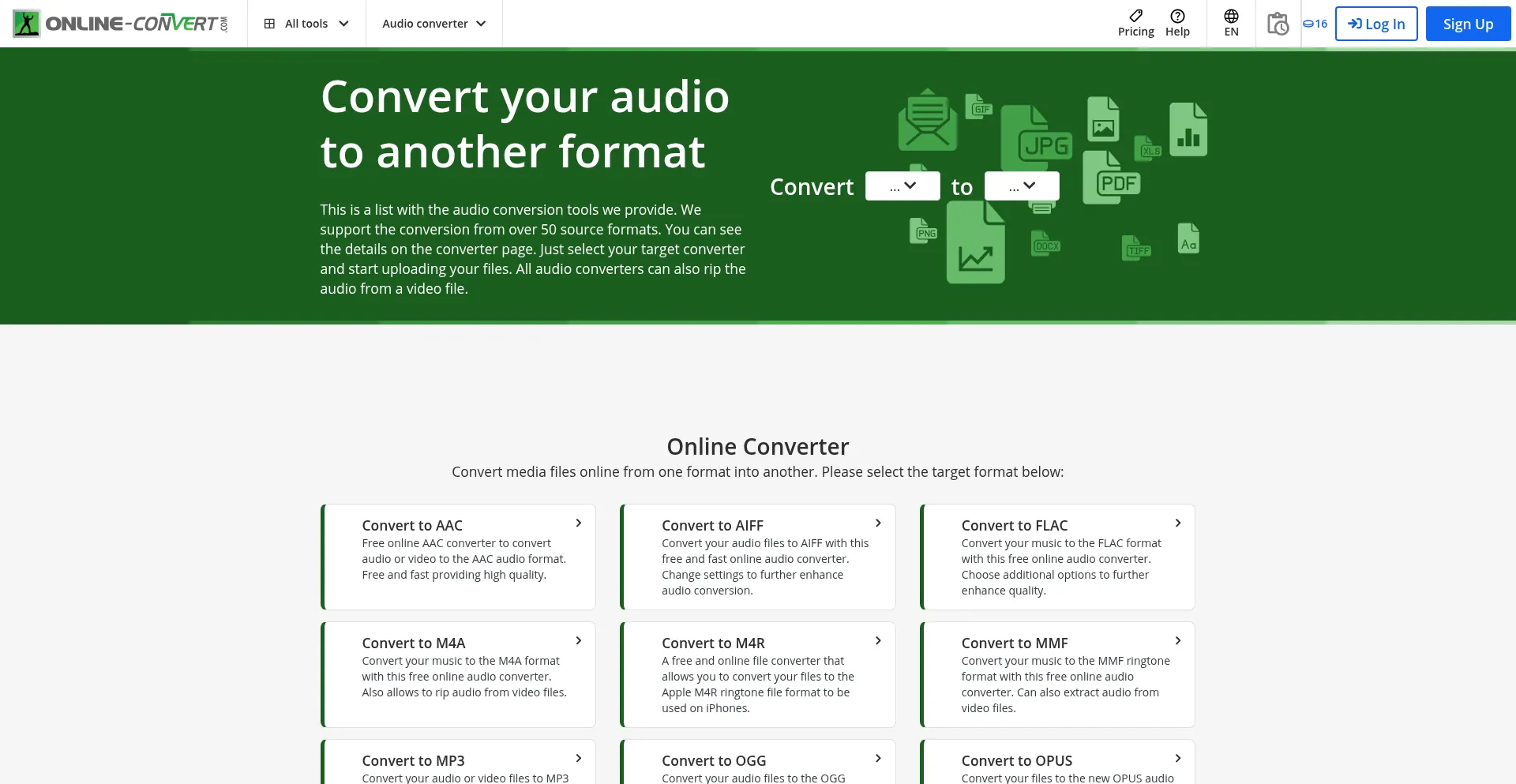The width and height of the screenshot is (1516, 784).
Task: Open the Convert to AAC link
Action: 412,525
